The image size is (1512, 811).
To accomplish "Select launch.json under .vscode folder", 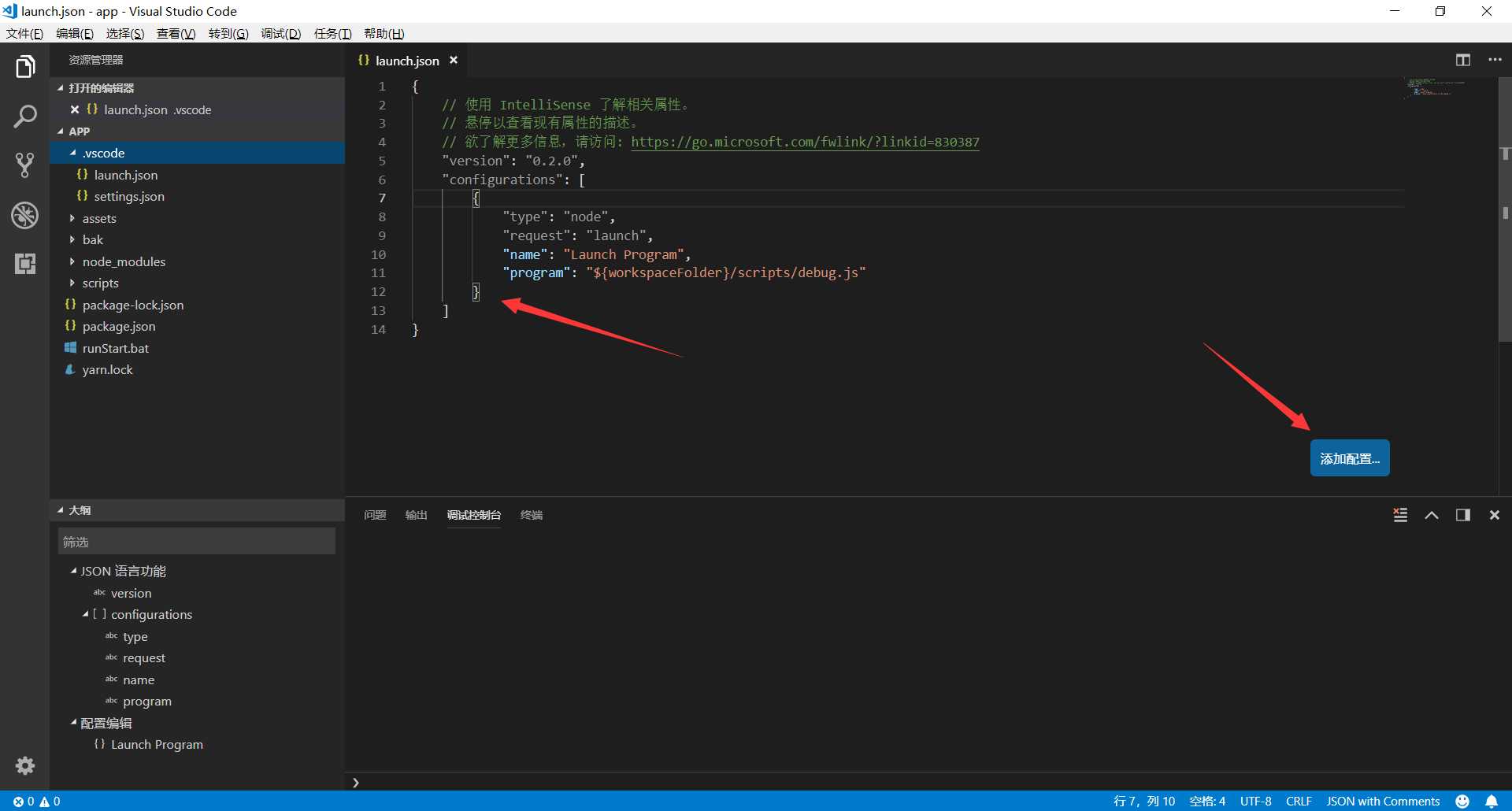I will pos(197,175).
